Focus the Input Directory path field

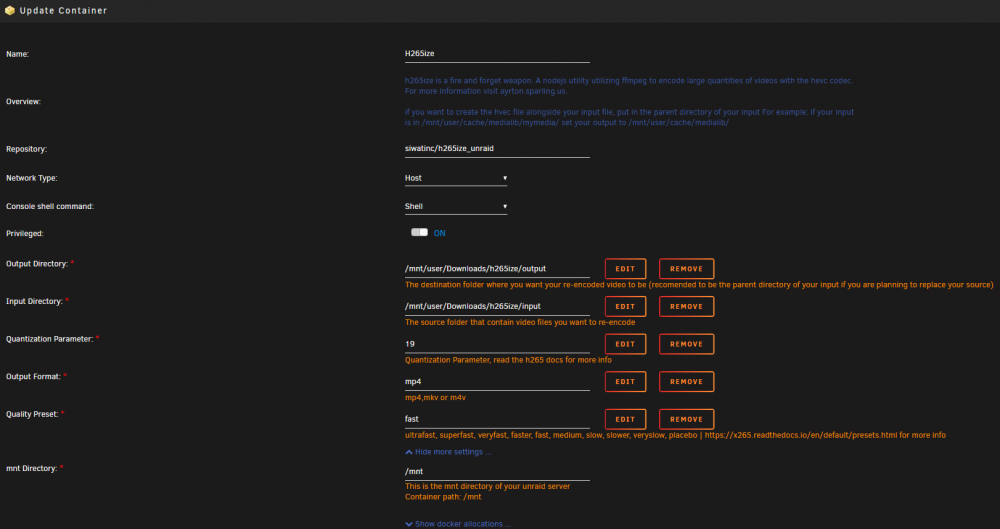(x=497, y=306)
